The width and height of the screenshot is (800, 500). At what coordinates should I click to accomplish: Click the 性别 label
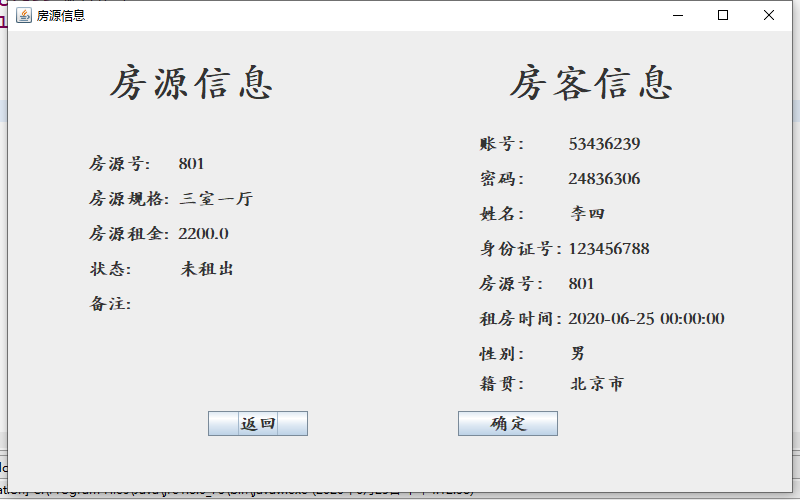pos(502,353)
